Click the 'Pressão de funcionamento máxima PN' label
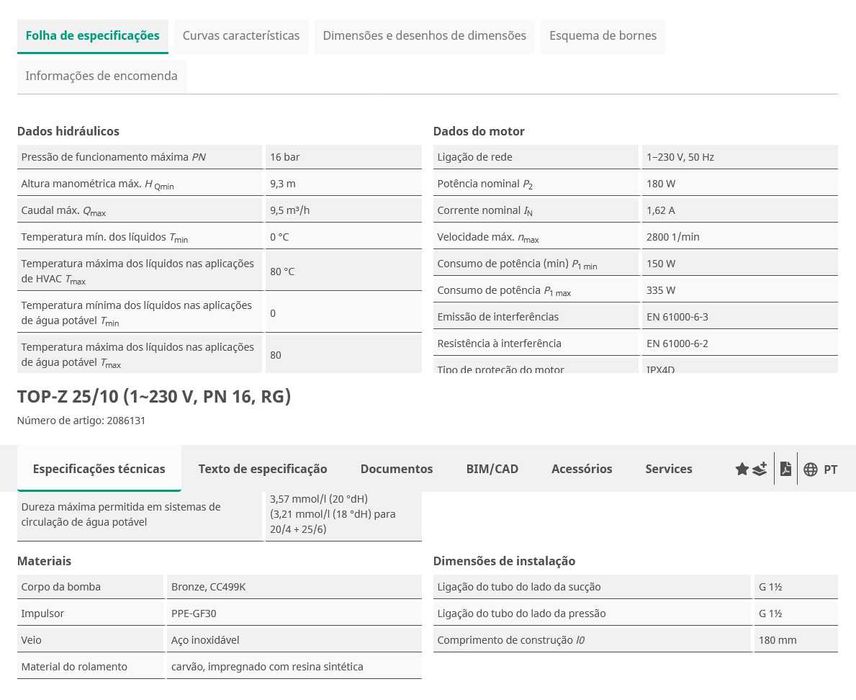856x700 pixels. (114, 157)
